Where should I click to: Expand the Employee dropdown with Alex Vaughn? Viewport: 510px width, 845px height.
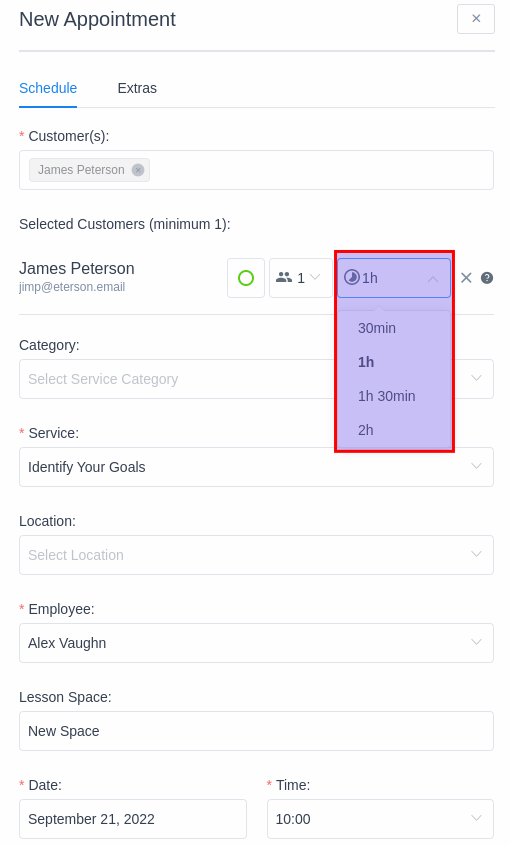[x=257, y=643]
